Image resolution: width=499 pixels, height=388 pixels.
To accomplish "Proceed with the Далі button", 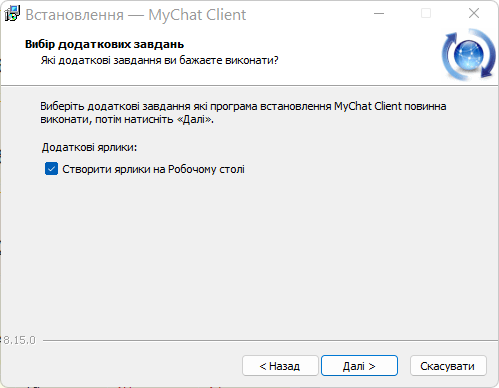I will point(359,366).
